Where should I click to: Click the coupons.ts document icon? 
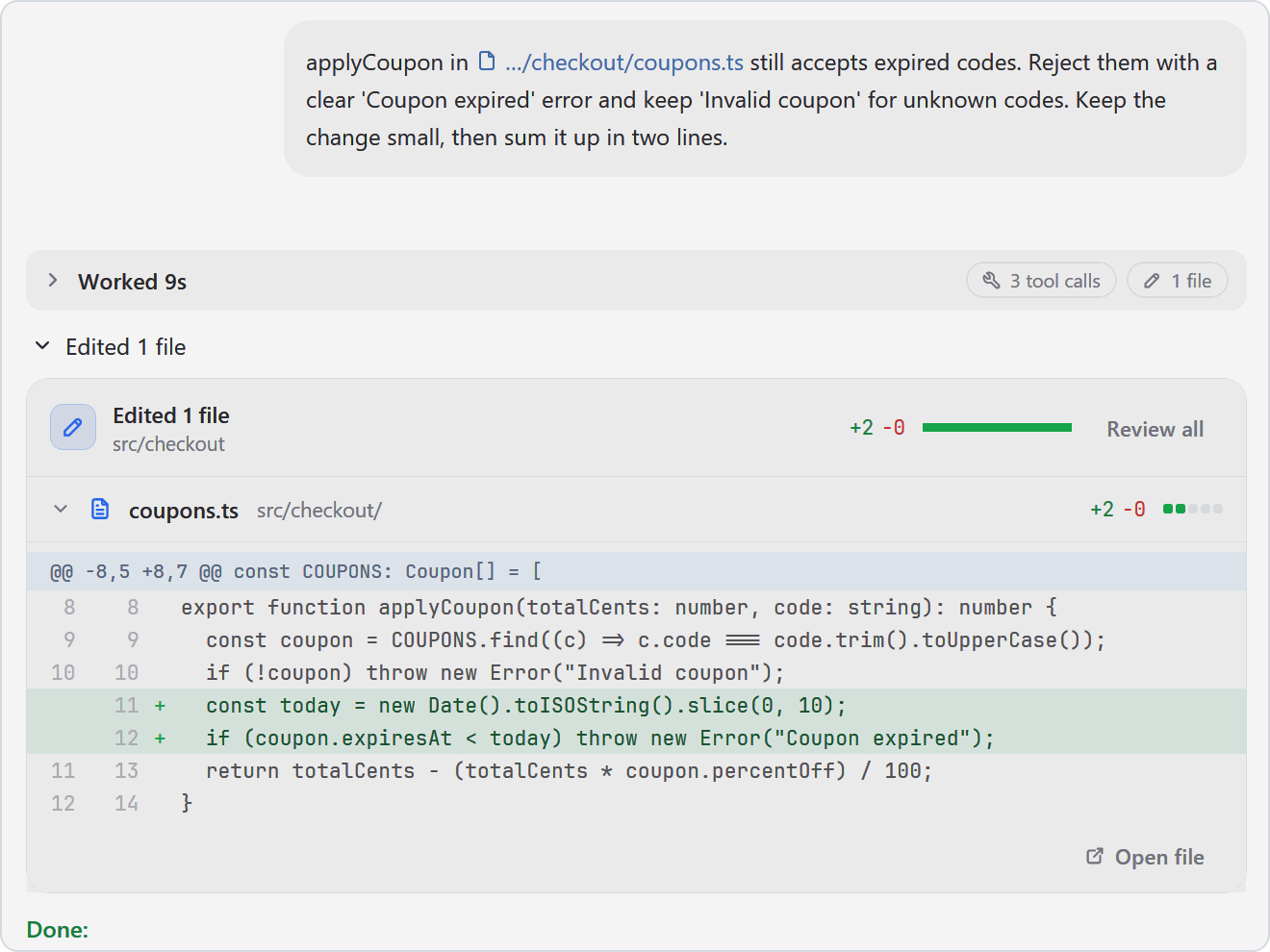coord(100,510)
